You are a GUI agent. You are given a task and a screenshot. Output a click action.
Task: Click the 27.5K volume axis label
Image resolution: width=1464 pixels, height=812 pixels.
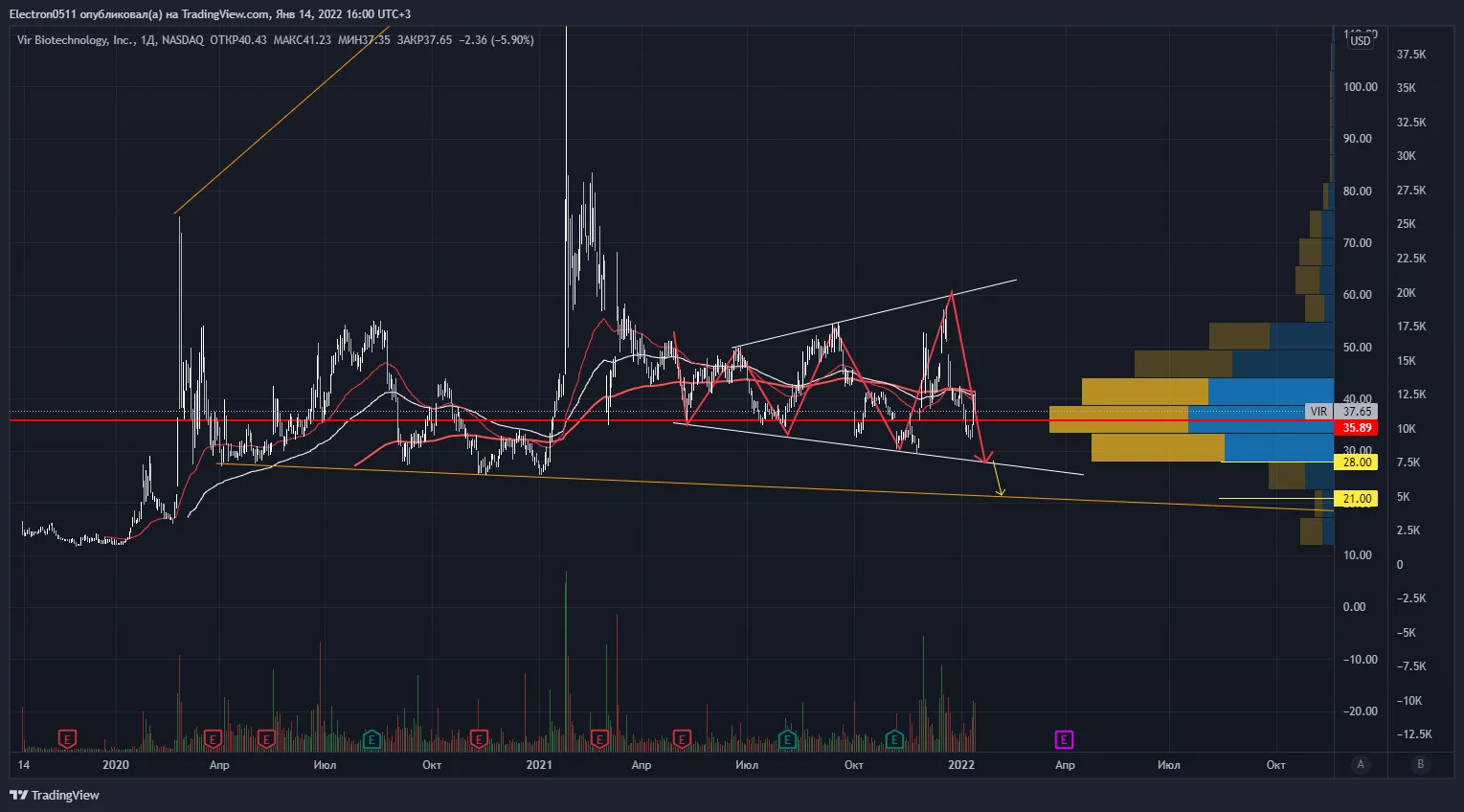[x=1411, y=191]
